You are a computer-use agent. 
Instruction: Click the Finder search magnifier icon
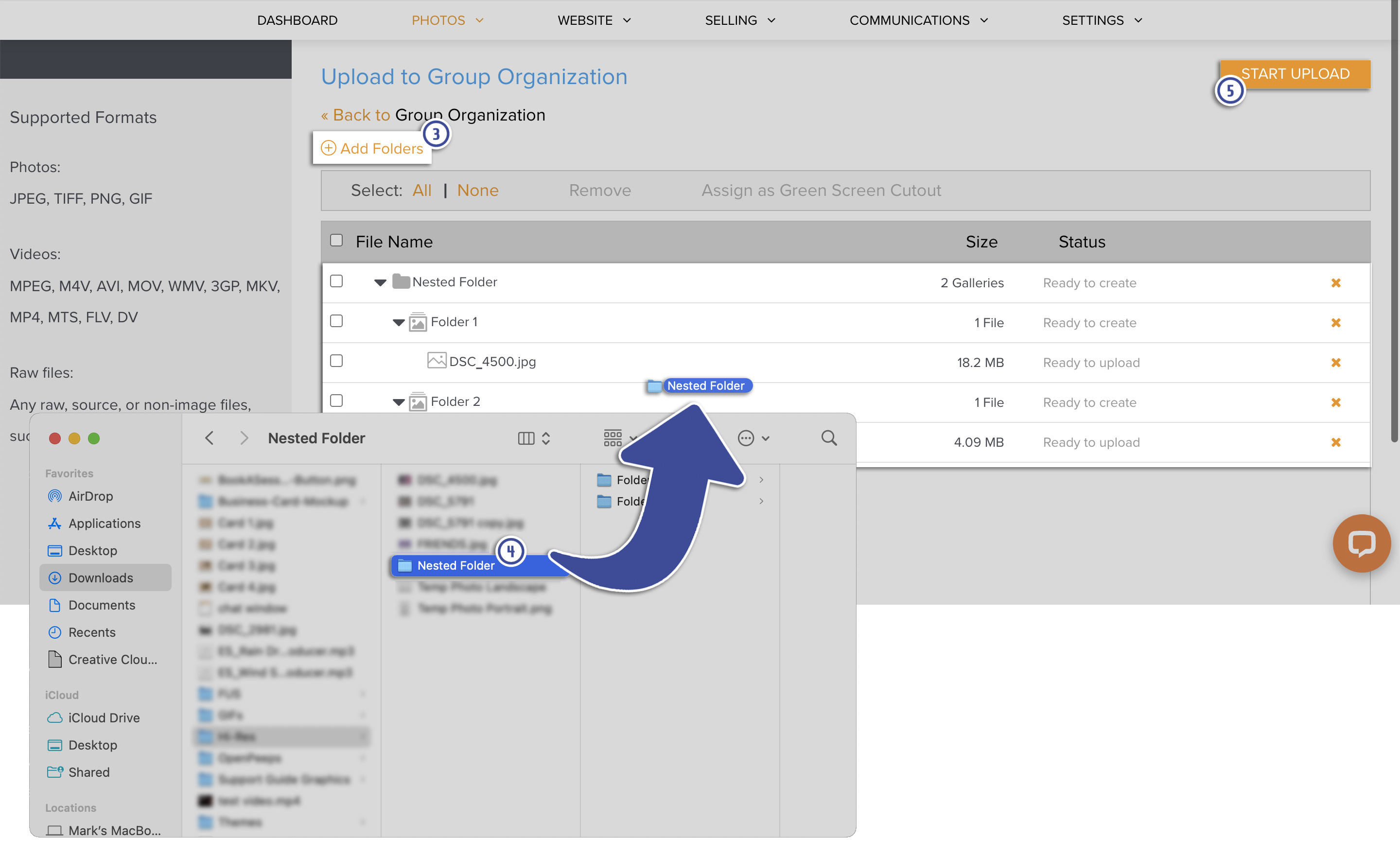tap(828, 438)
